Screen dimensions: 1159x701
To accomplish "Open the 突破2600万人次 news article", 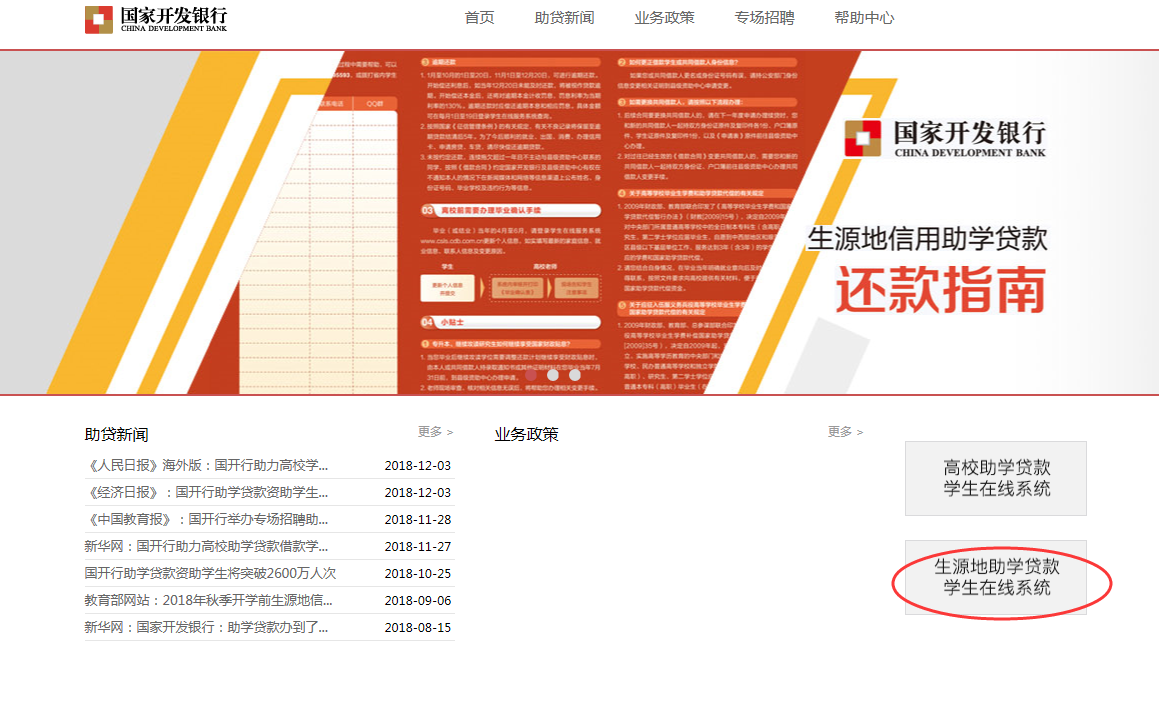I will (210, 573).
